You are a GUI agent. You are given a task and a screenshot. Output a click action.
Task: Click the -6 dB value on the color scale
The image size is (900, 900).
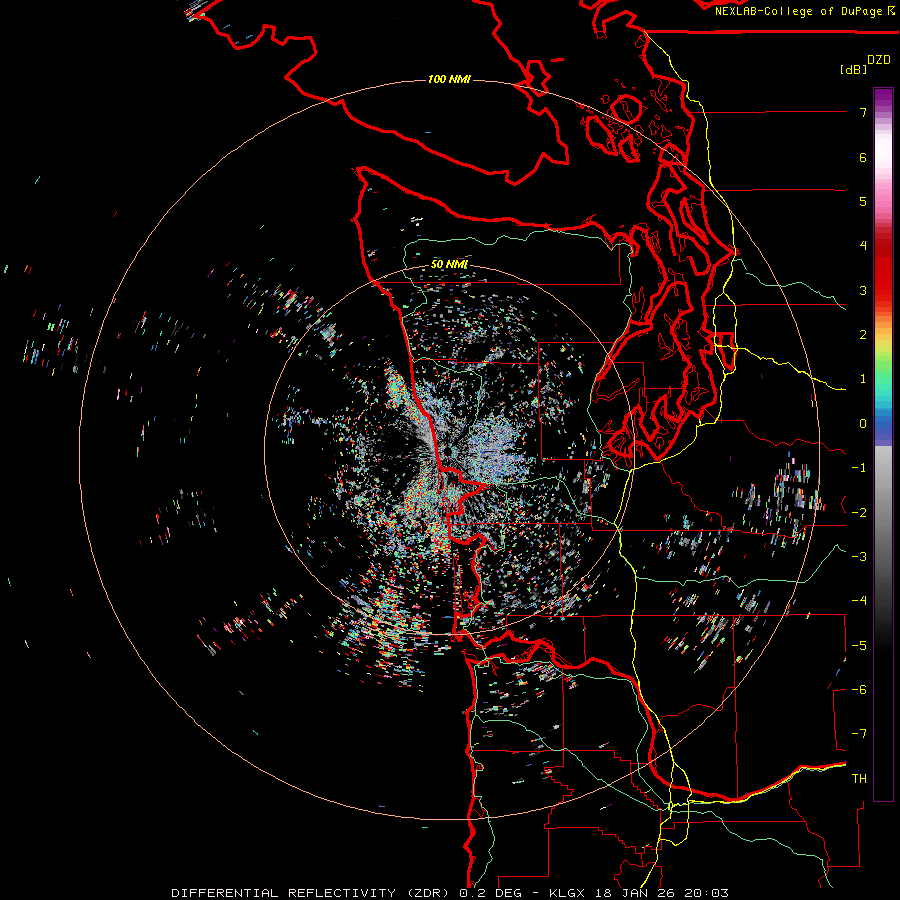[859, 690]
